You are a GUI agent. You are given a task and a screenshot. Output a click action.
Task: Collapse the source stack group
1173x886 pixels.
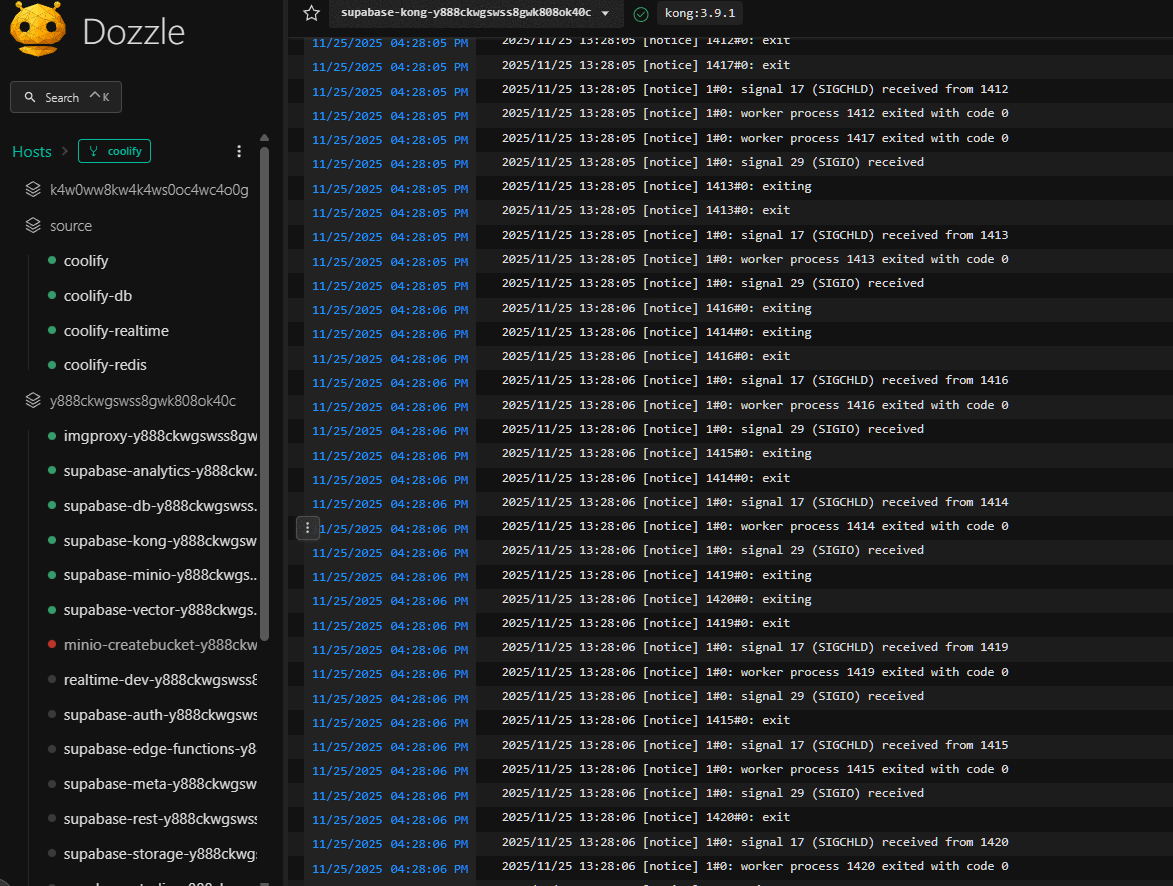click(70, 226)
